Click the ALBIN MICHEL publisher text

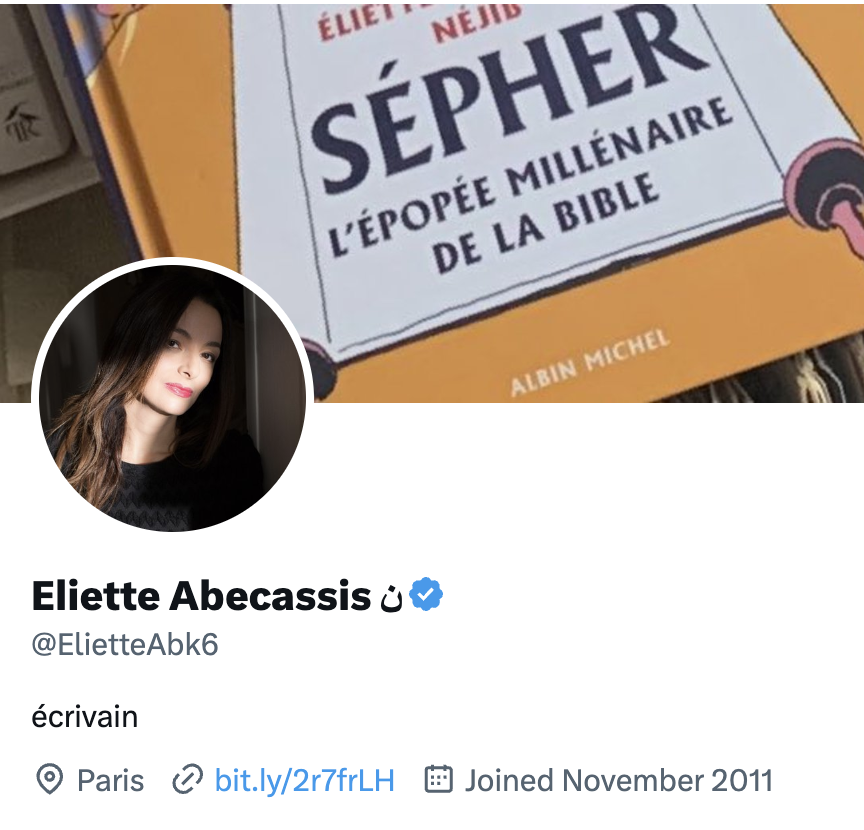pos(590,362)
